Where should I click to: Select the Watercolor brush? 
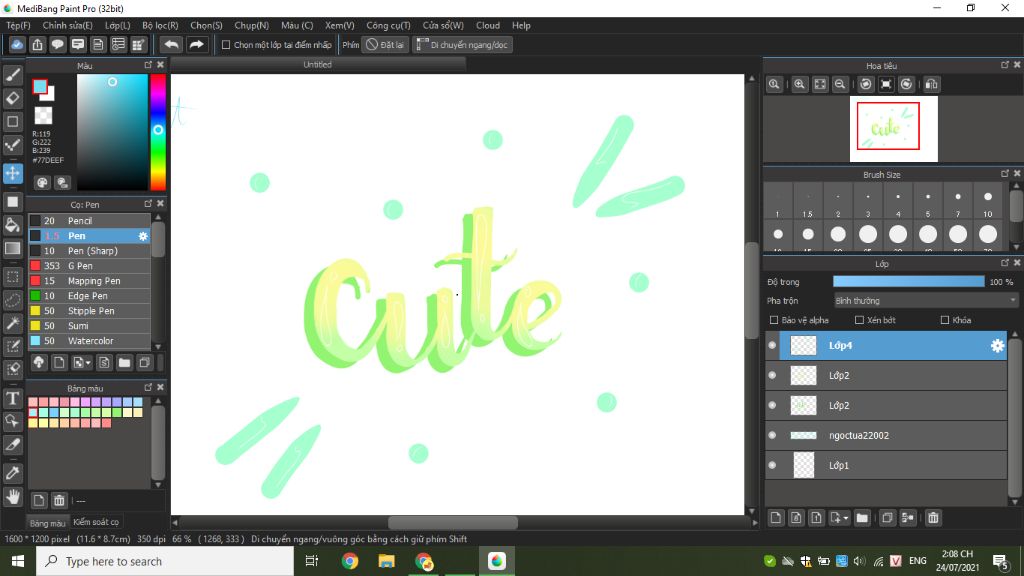pos(89,341)
